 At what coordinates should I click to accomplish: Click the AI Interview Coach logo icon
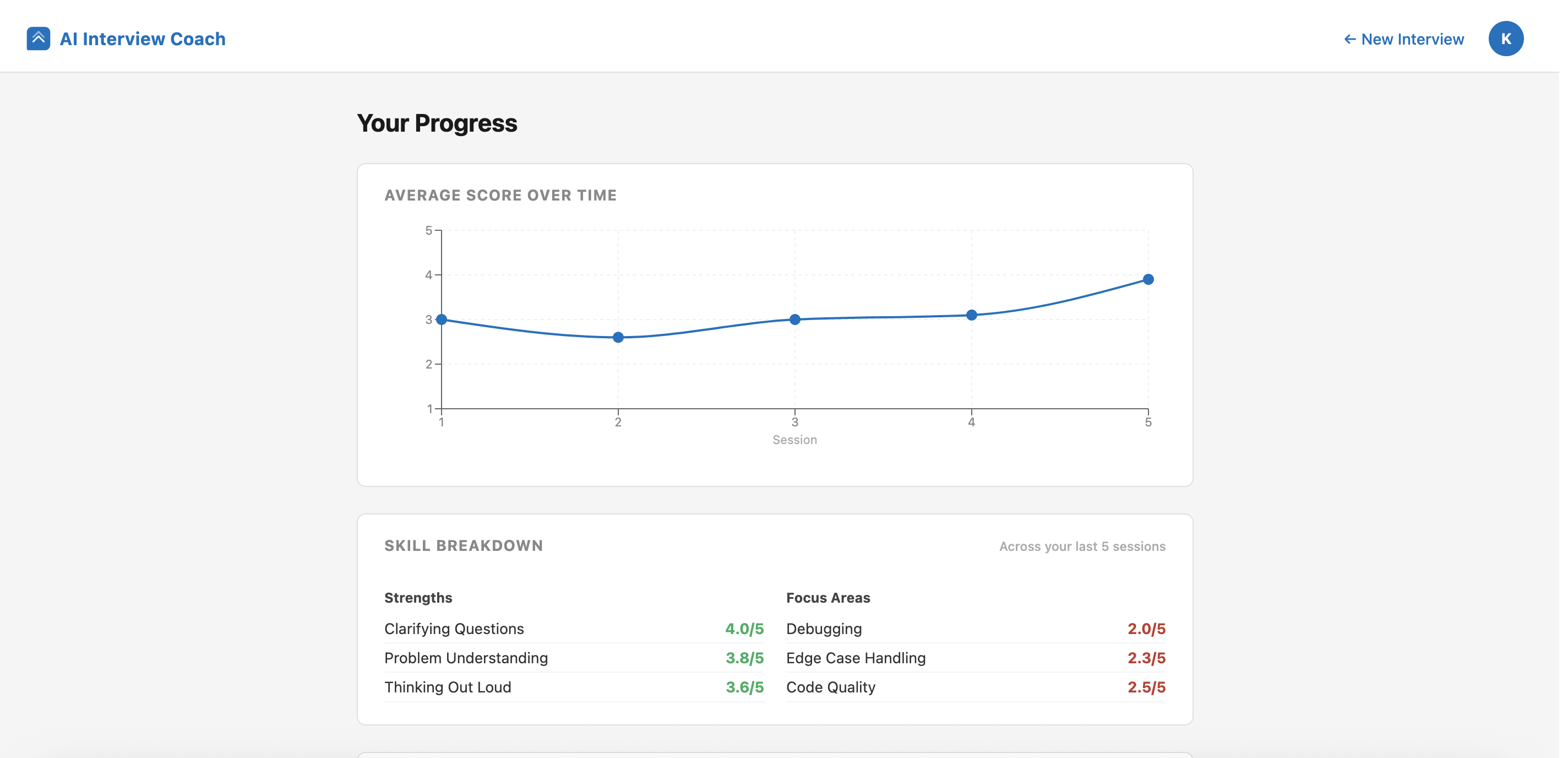(x=38, y=39)
